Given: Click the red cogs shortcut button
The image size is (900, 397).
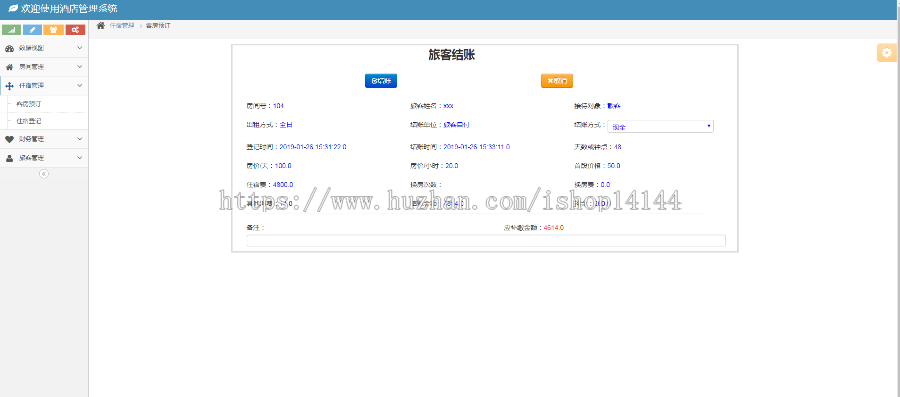Looking at the screenshot, I should (75, 30).
